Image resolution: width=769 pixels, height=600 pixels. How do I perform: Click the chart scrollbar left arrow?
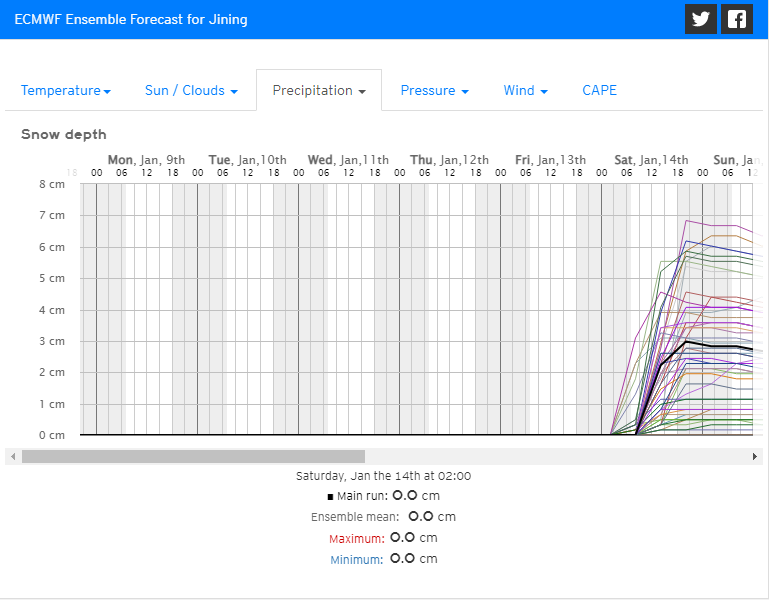pos(13,456)
